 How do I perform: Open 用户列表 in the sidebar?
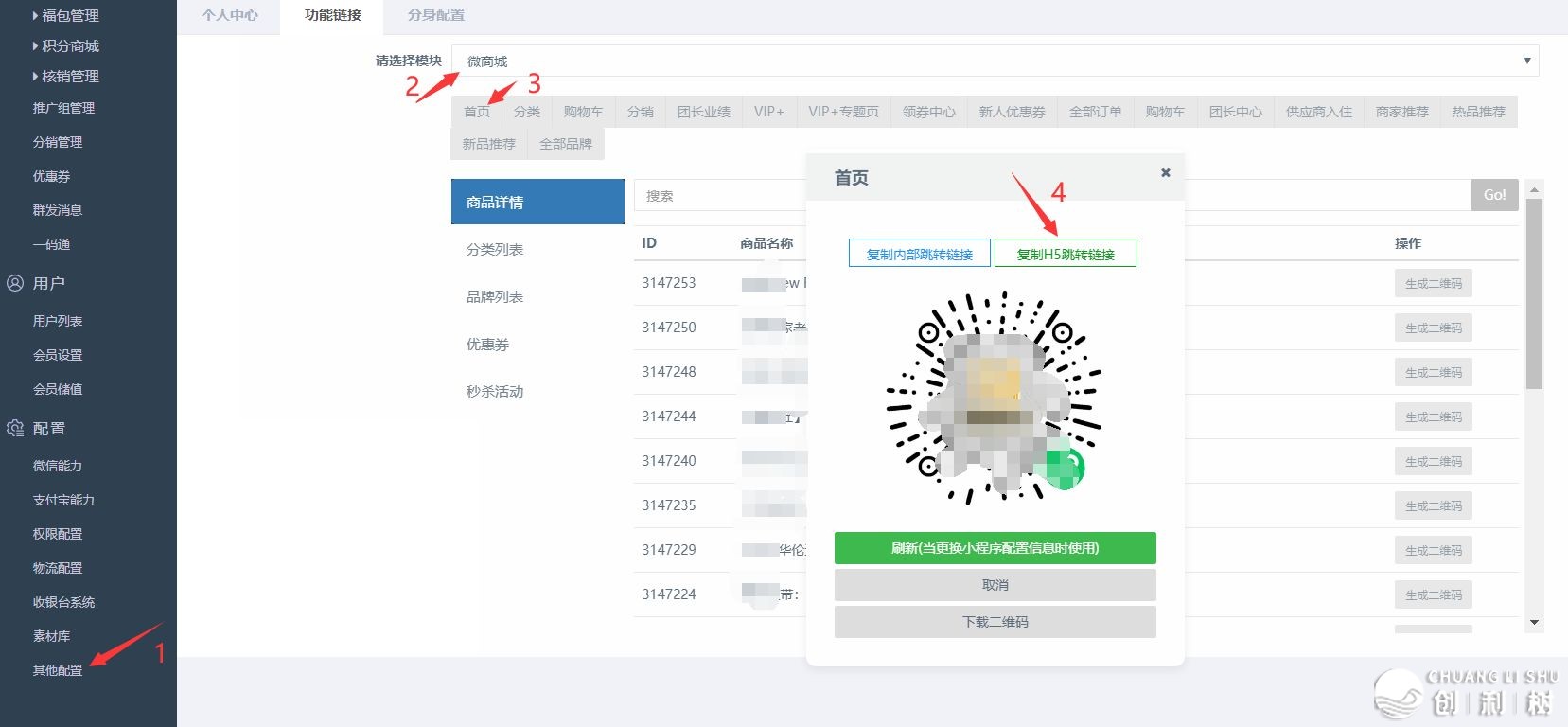(x=58, y=321)
